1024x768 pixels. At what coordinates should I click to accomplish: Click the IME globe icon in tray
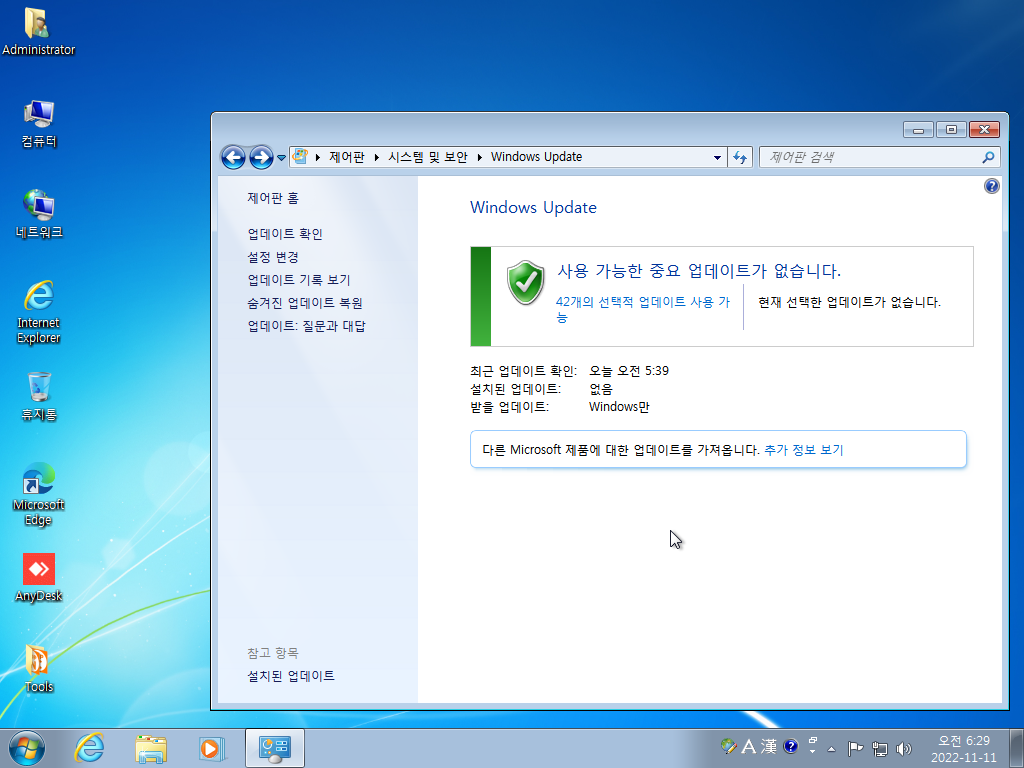click(x=729, y=746)
